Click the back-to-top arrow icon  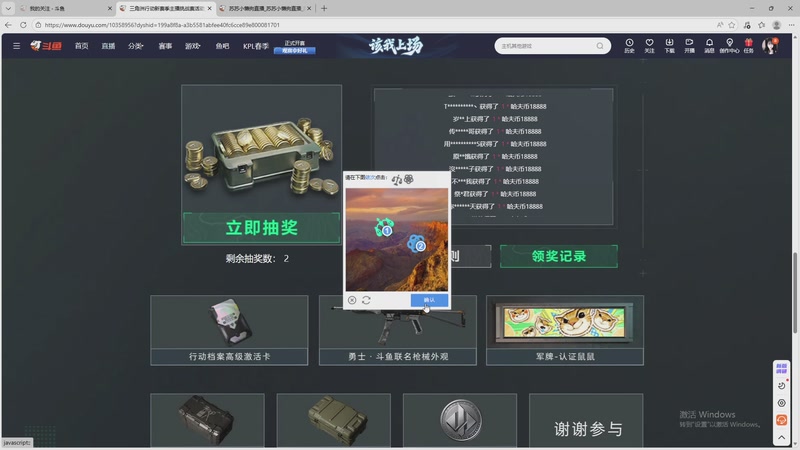[x=781, y=438]
